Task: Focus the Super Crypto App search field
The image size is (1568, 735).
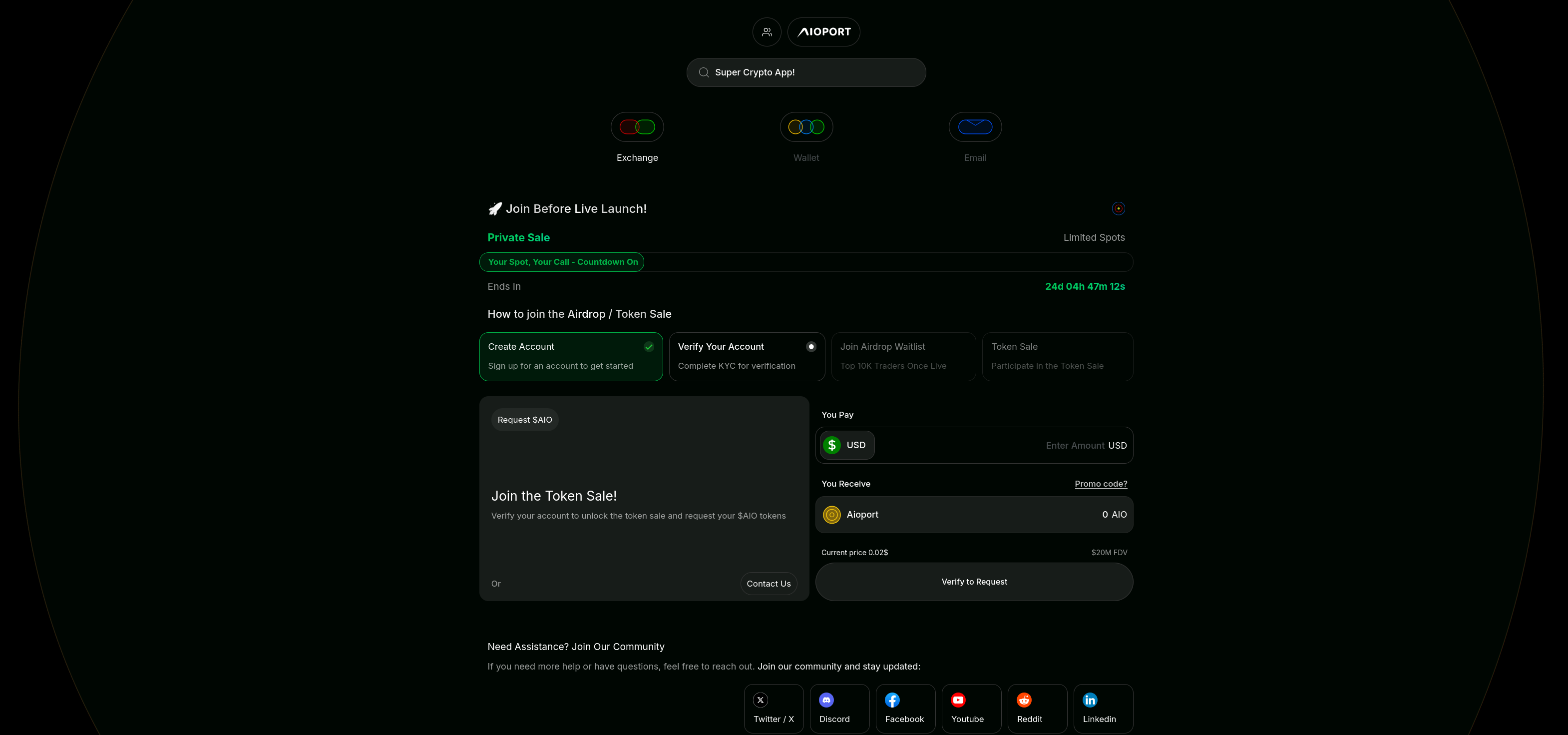Action: tap(806, 72)
